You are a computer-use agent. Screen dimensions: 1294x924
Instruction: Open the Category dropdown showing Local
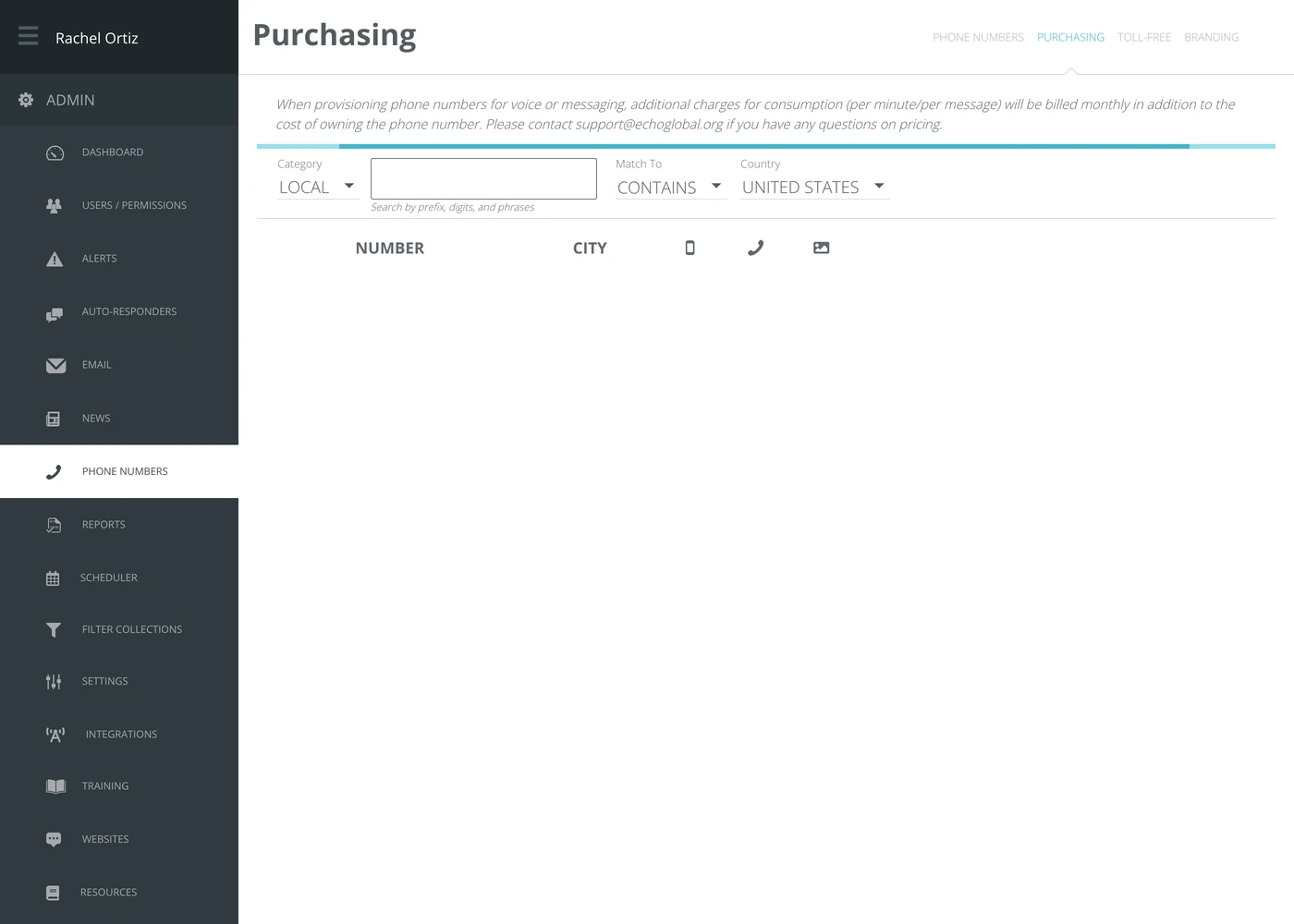coord(317,188)
